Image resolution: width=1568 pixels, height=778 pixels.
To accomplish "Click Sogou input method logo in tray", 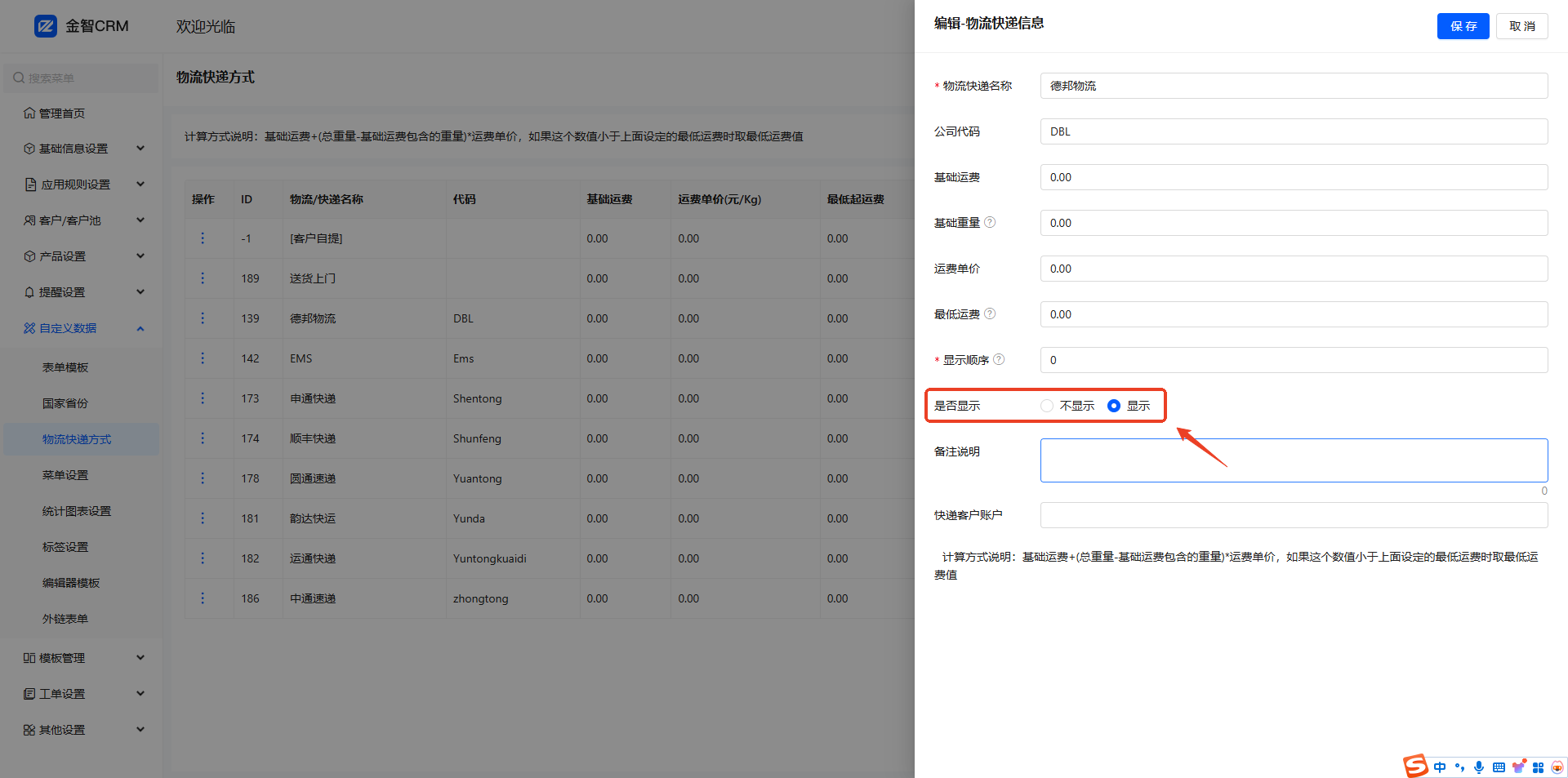I will coord(1415,766).
